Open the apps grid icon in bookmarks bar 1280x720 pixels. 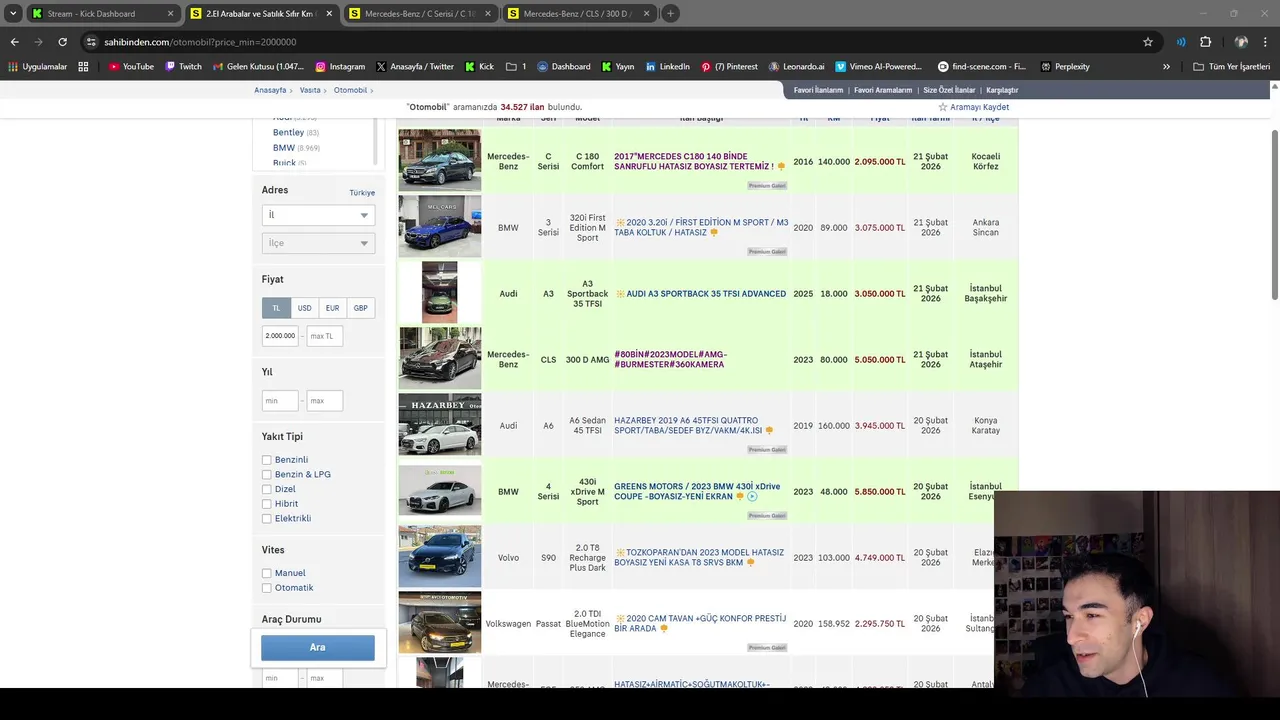[83, 67]
